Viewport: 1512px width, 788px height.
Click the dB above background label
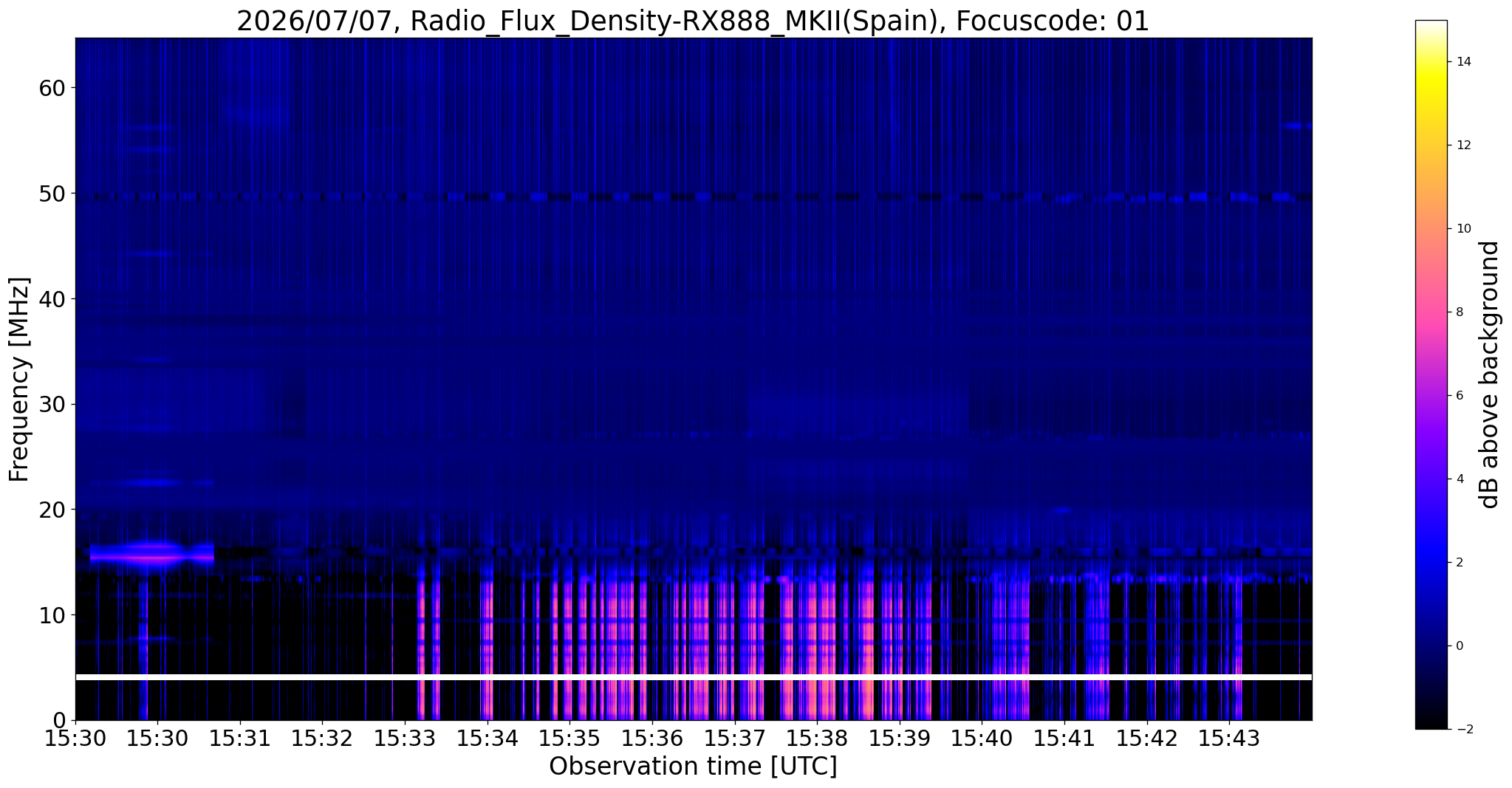tap(1491, 374)
